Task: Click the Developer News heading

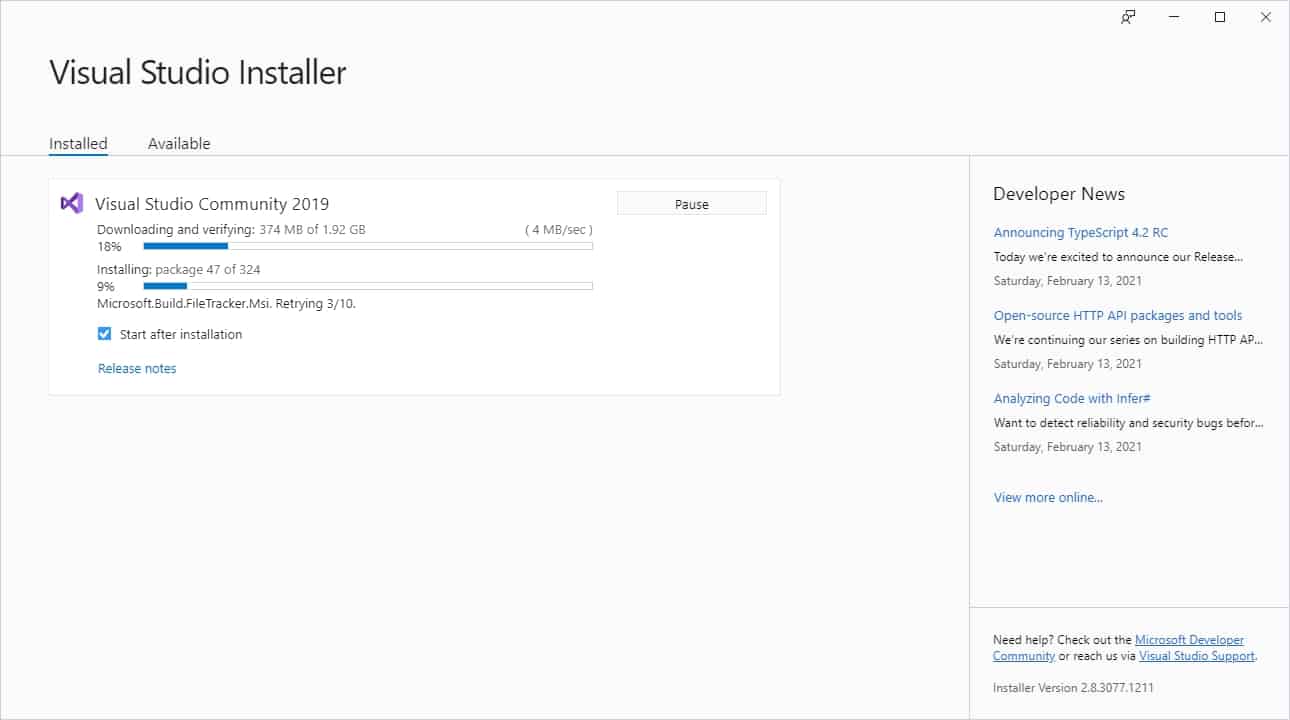Action: pyautogui.click(x=1059, y=194)
